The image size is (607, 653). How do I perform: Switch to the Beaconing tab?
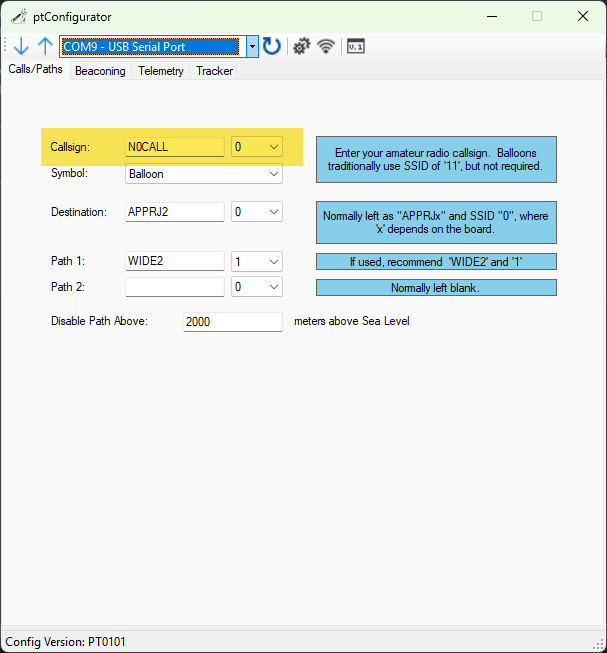(x=100, y=71)
